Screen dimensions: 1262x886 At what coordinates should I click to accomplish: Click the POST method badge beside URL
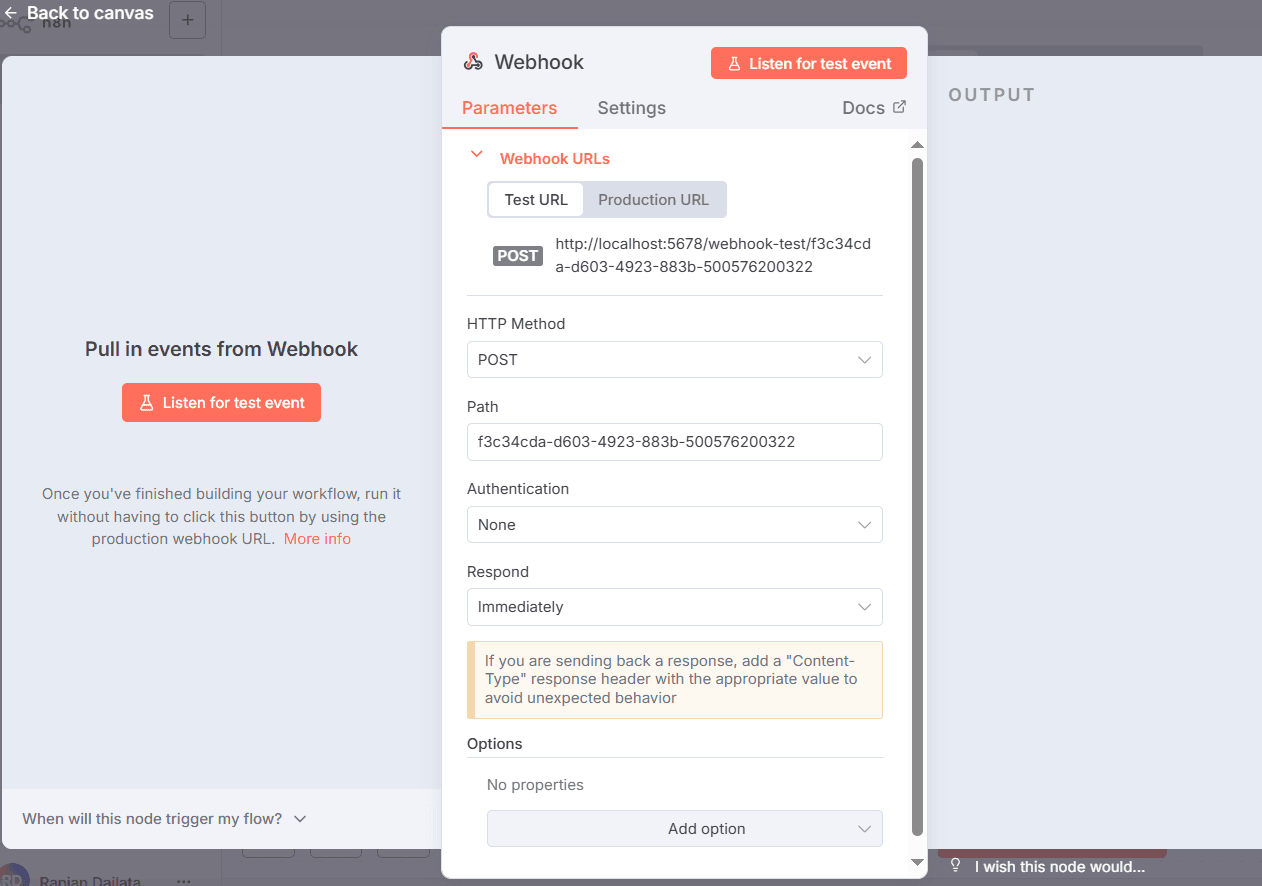pos(517,256)
